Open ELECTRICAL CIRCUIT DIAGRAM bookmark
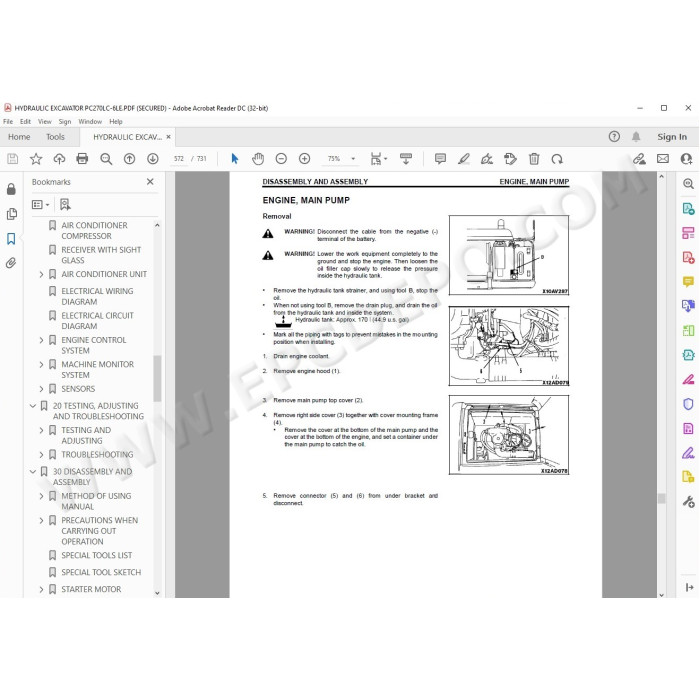700x700 pixels. [x=98, y=321]
